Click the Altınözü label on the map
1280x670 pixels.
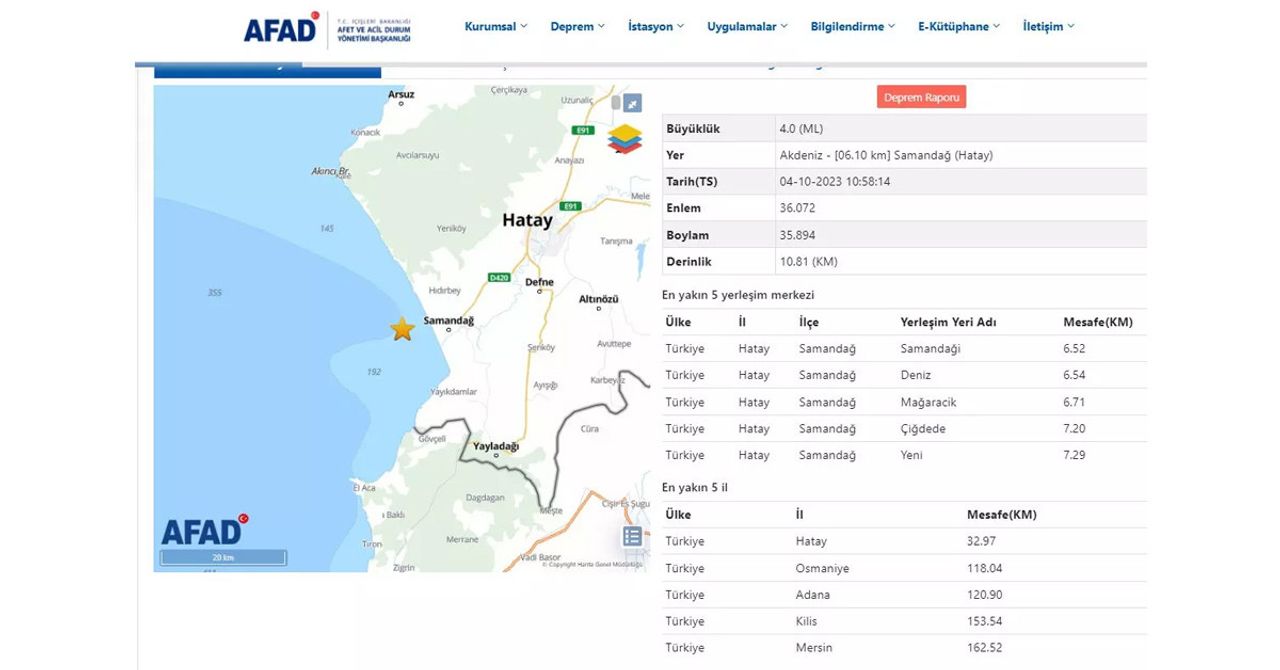point(599,299)
